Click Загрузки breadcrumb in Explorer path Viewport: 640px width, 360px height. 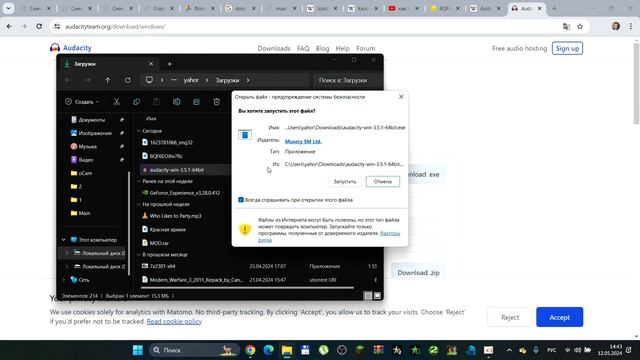pos(227,80)
